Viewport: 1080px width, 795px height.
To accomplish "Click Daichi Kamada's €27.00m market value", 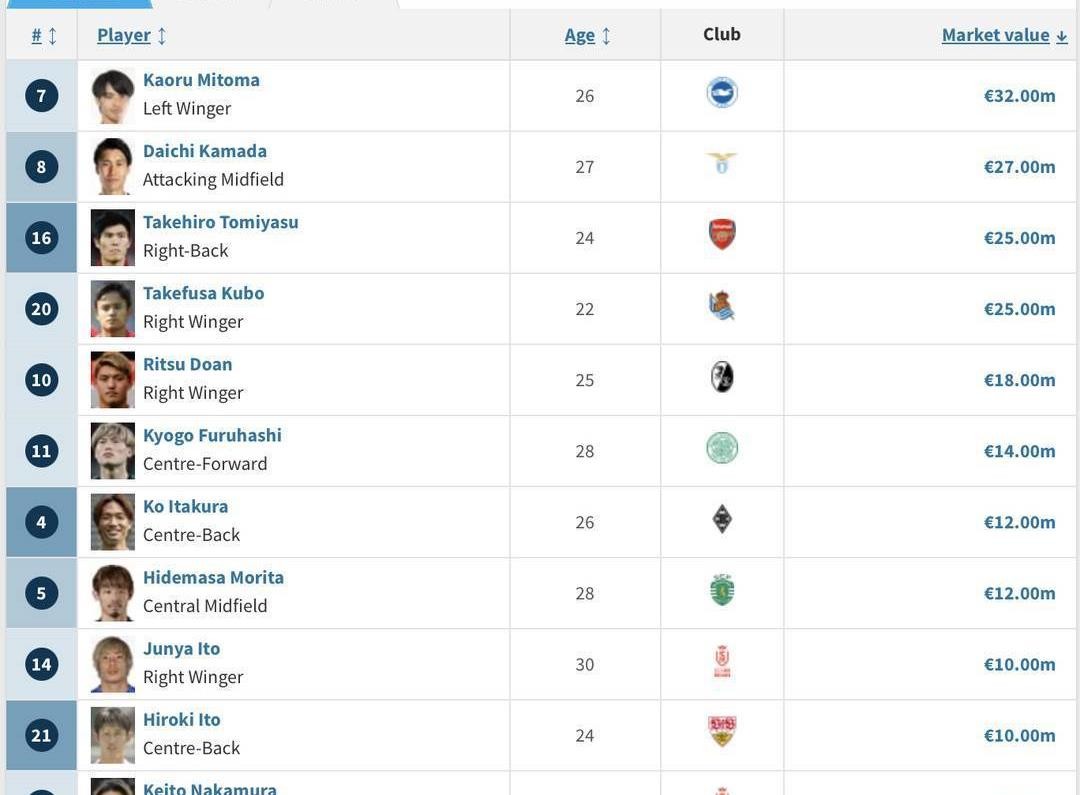I will tap(1019, 167).
